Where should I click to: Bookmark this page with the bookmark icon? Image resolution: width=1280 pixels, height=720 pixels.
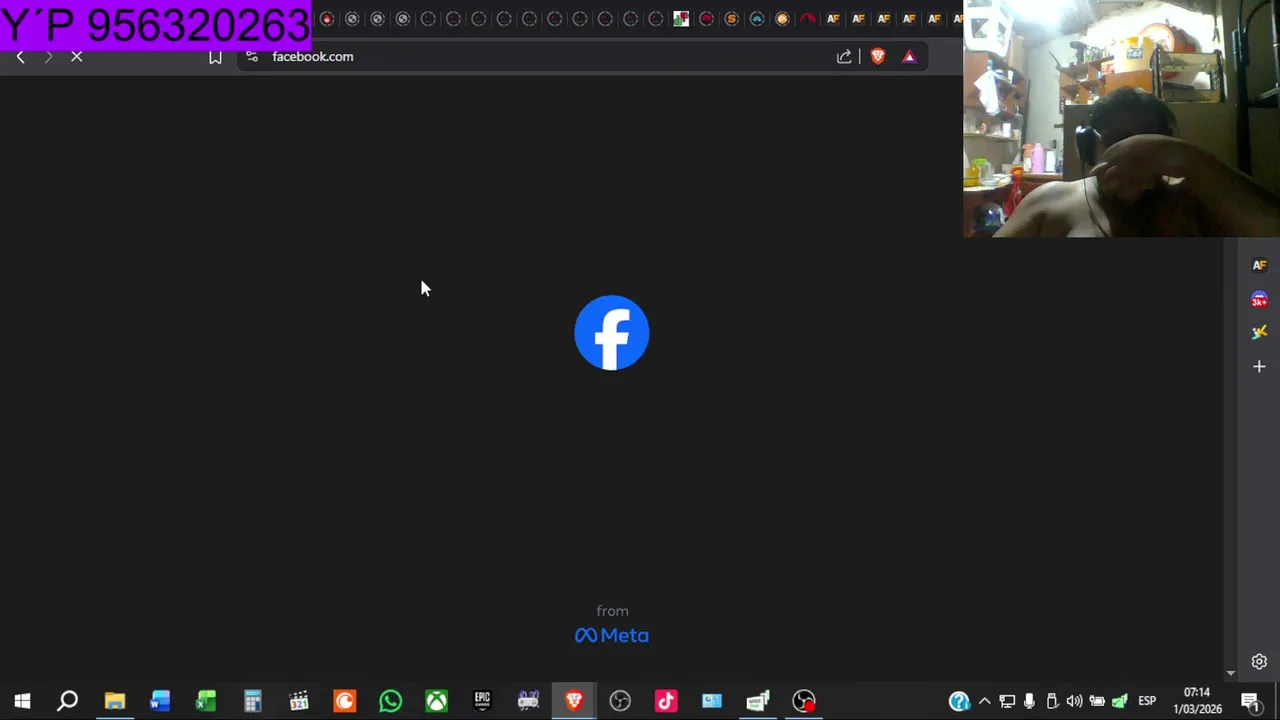pos(215,57)
